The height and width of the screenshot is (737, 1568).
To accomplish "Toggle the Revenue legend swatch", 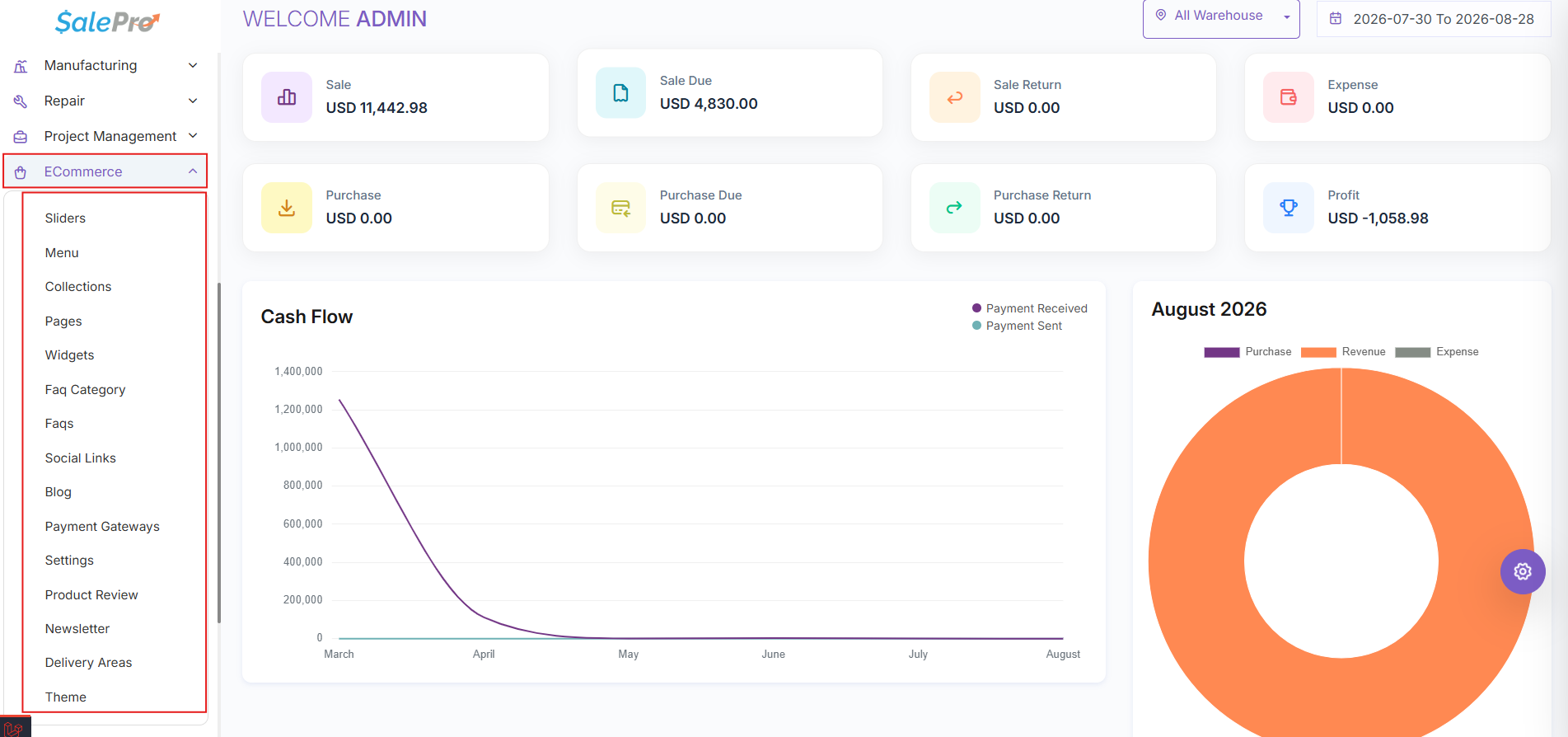I will click(x=1318, y=352).
